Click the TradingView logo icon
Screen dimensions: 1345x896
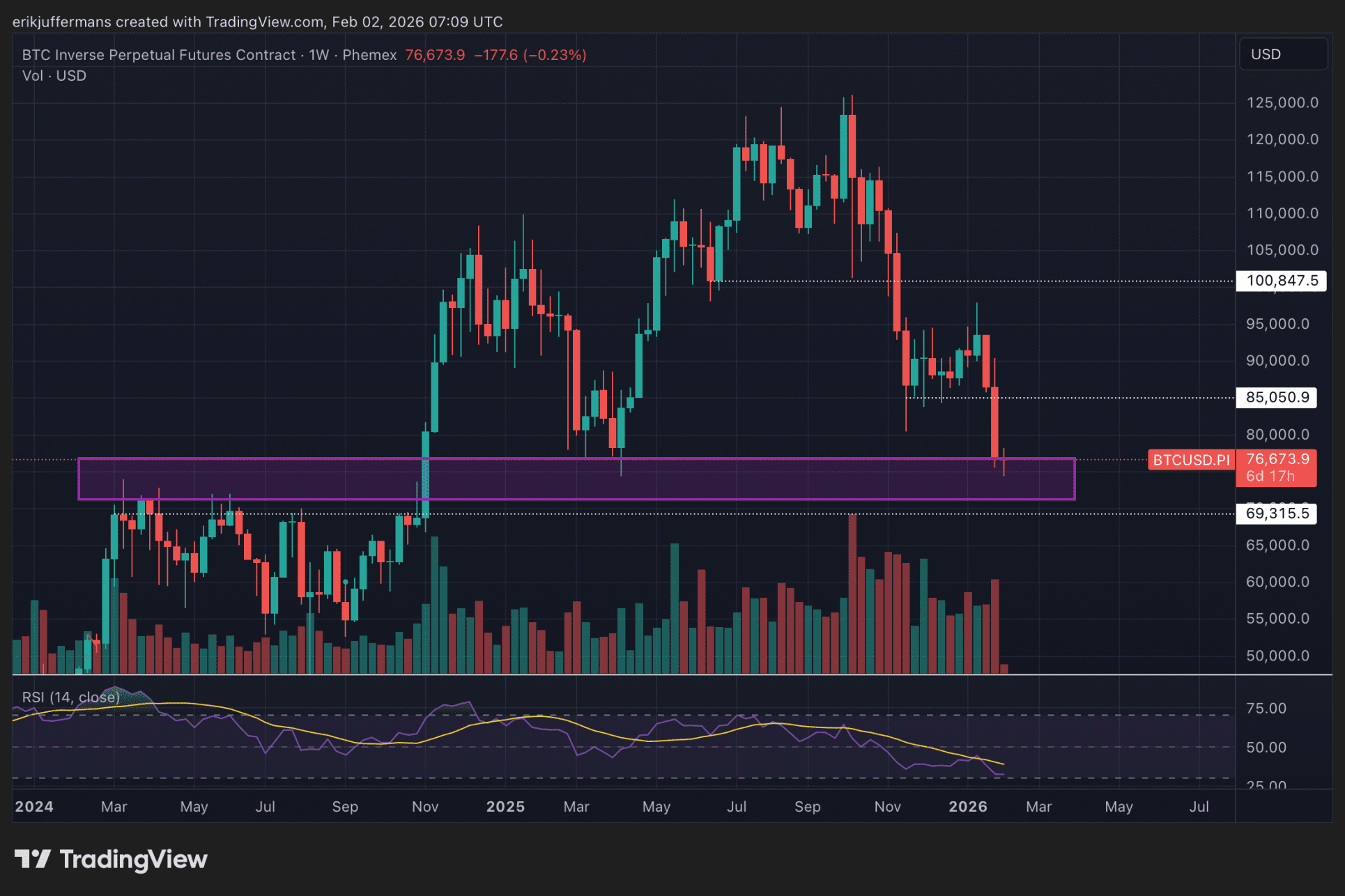tap(32, 859)
